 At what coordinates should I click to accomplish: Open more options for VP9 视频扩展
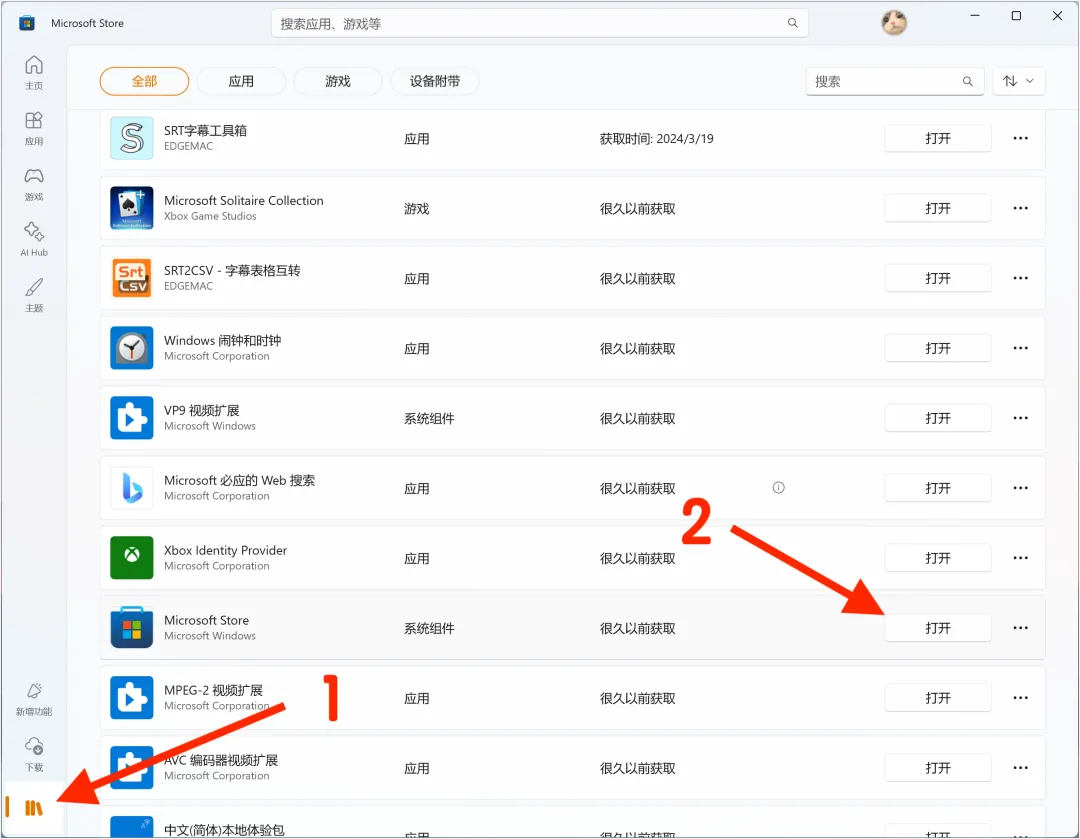(x=1021, y=418)
